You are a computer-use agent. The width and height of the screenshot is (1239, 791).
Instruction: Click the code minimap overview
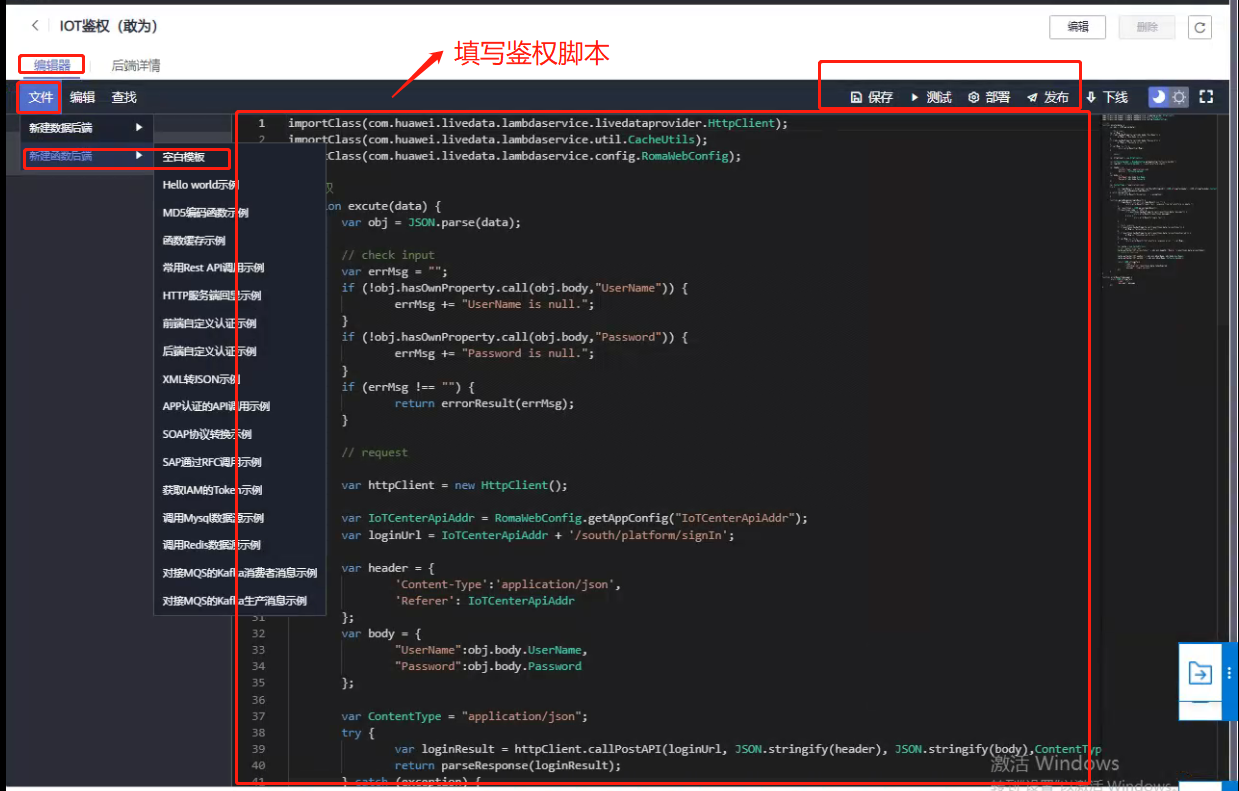[1160, 200]
